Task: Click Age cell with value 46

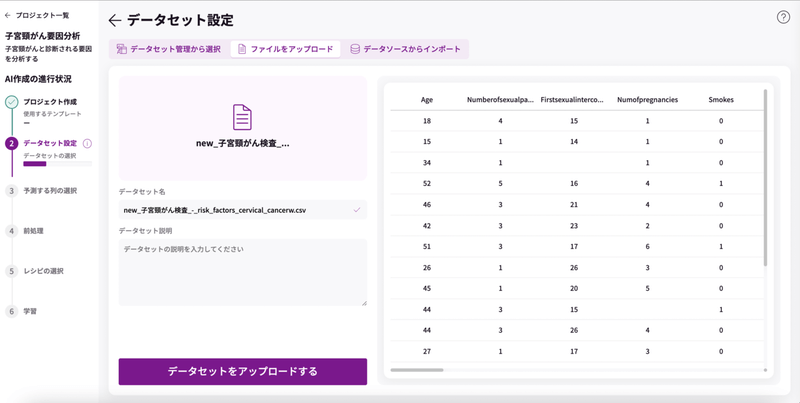Action: pos(427,205)
